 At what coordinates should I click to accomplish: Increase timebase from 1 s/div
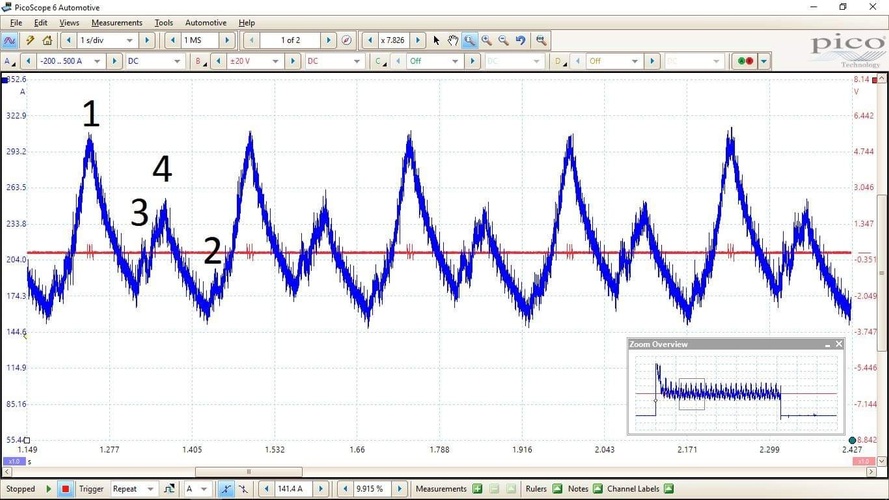(x=147, y=40)
